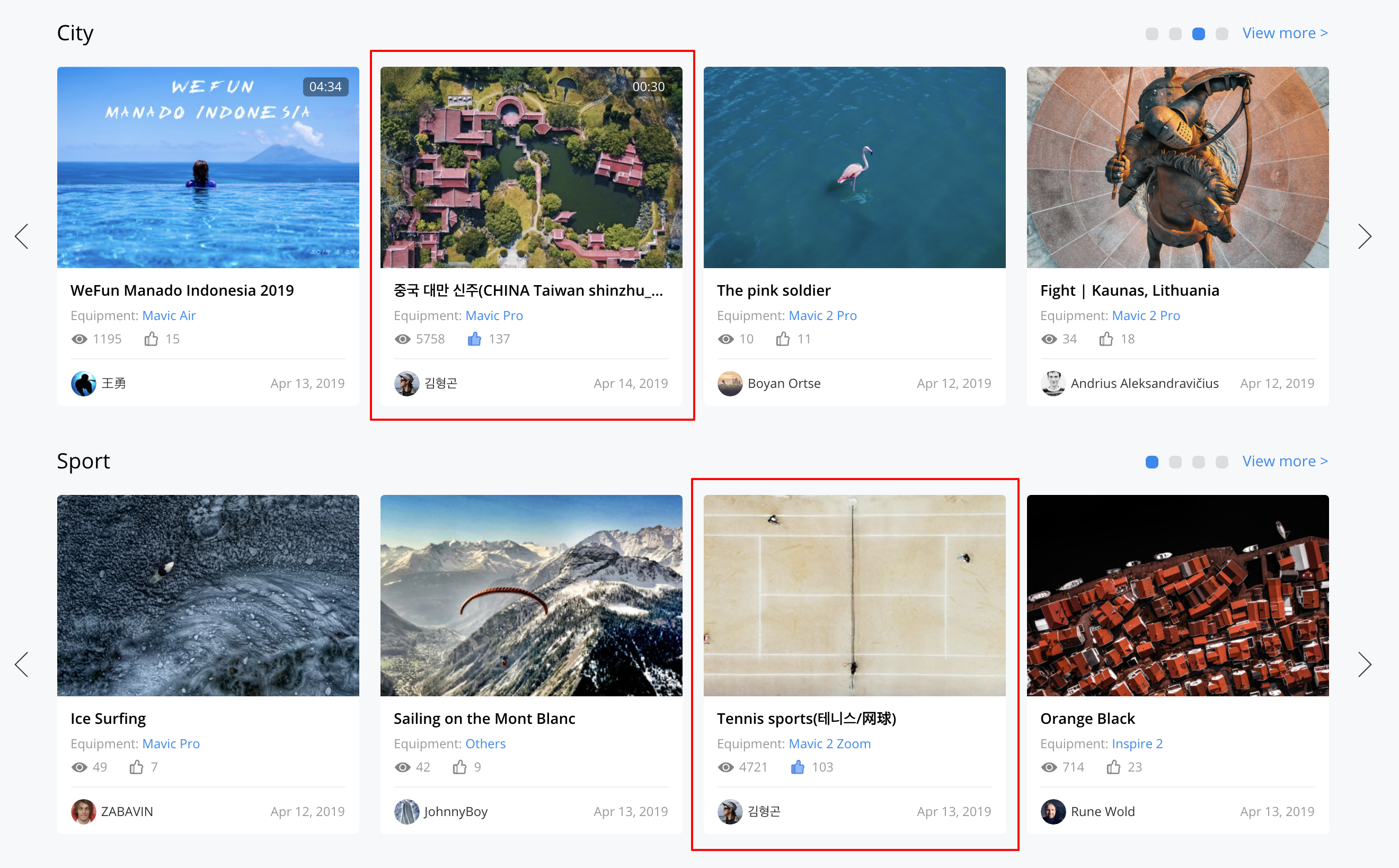Like Sailing on the Mont Blanc
Screen dimensions: 1399x868
click(x=459, y=767)
